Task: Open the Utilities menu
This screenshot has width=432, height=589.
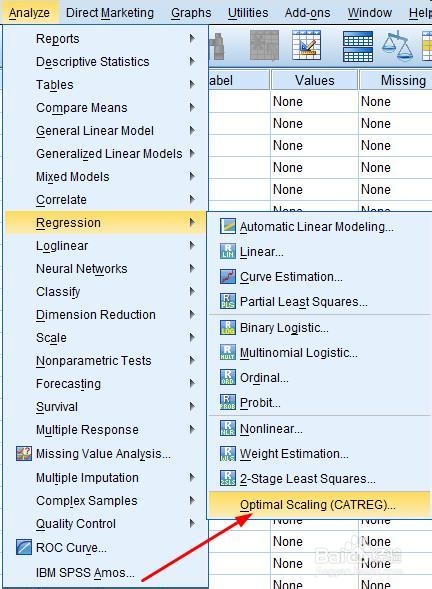Action: pos(248,13)
